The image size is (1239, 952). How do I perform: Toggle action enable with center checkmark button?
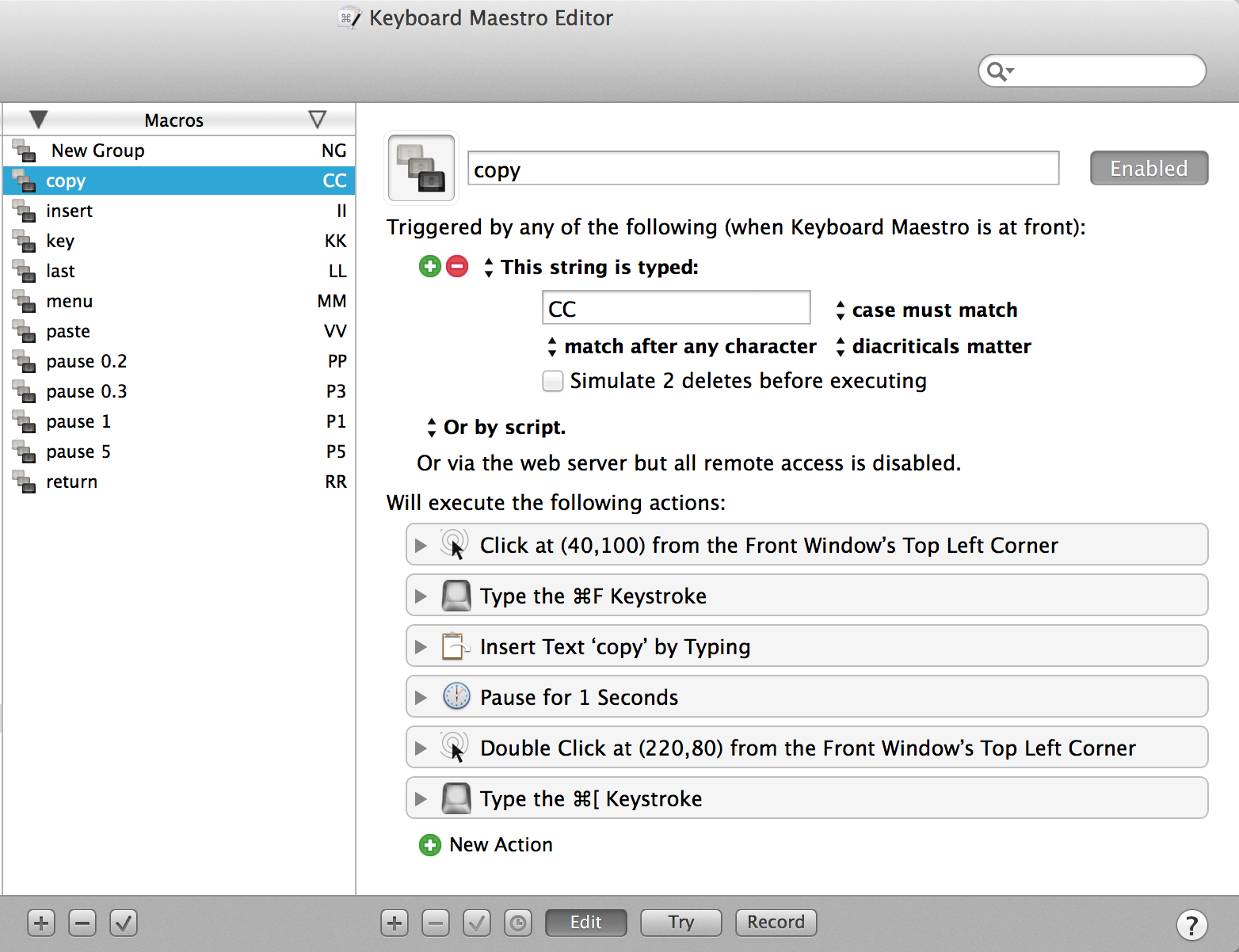(477, 923)
